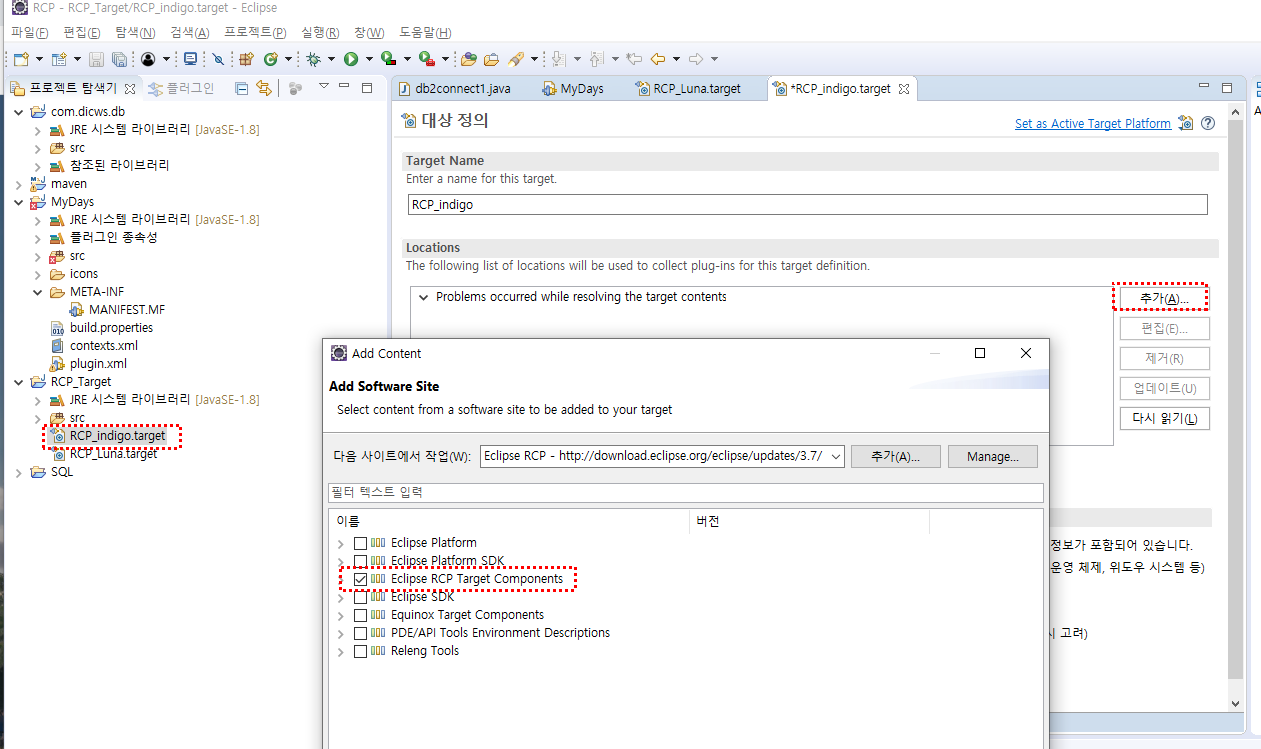Click the Save All icon in the toolbar
This screenshot has width=1261, height=749.
pos(119,59)
